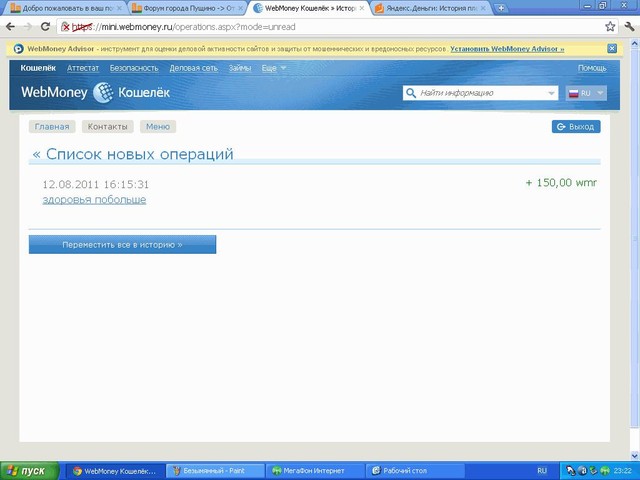
Task: Open the RU language dropdown
Action: click(x=586, y=93)
